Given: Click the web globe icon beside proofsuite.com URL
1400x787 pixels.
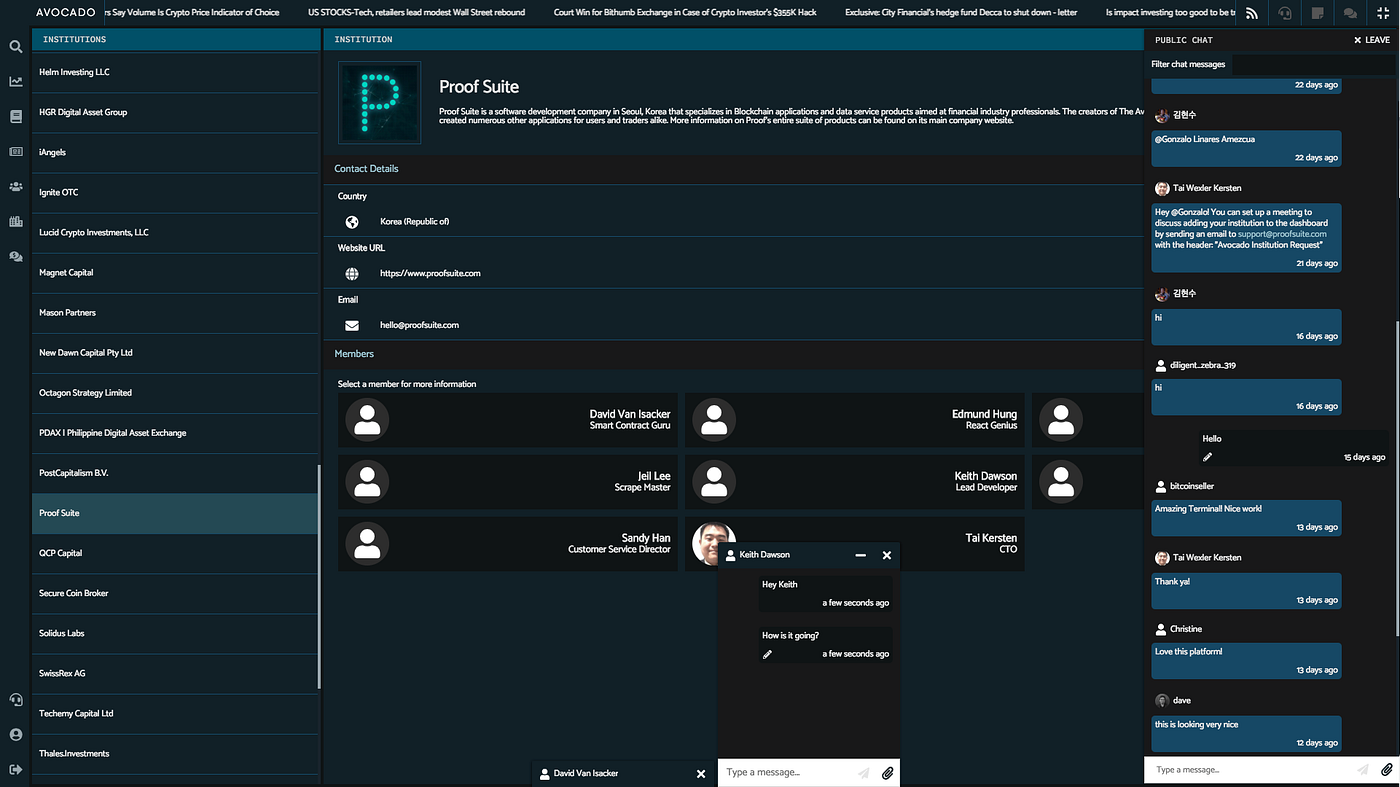Looking at the screenshot, I should click(352, 274).
